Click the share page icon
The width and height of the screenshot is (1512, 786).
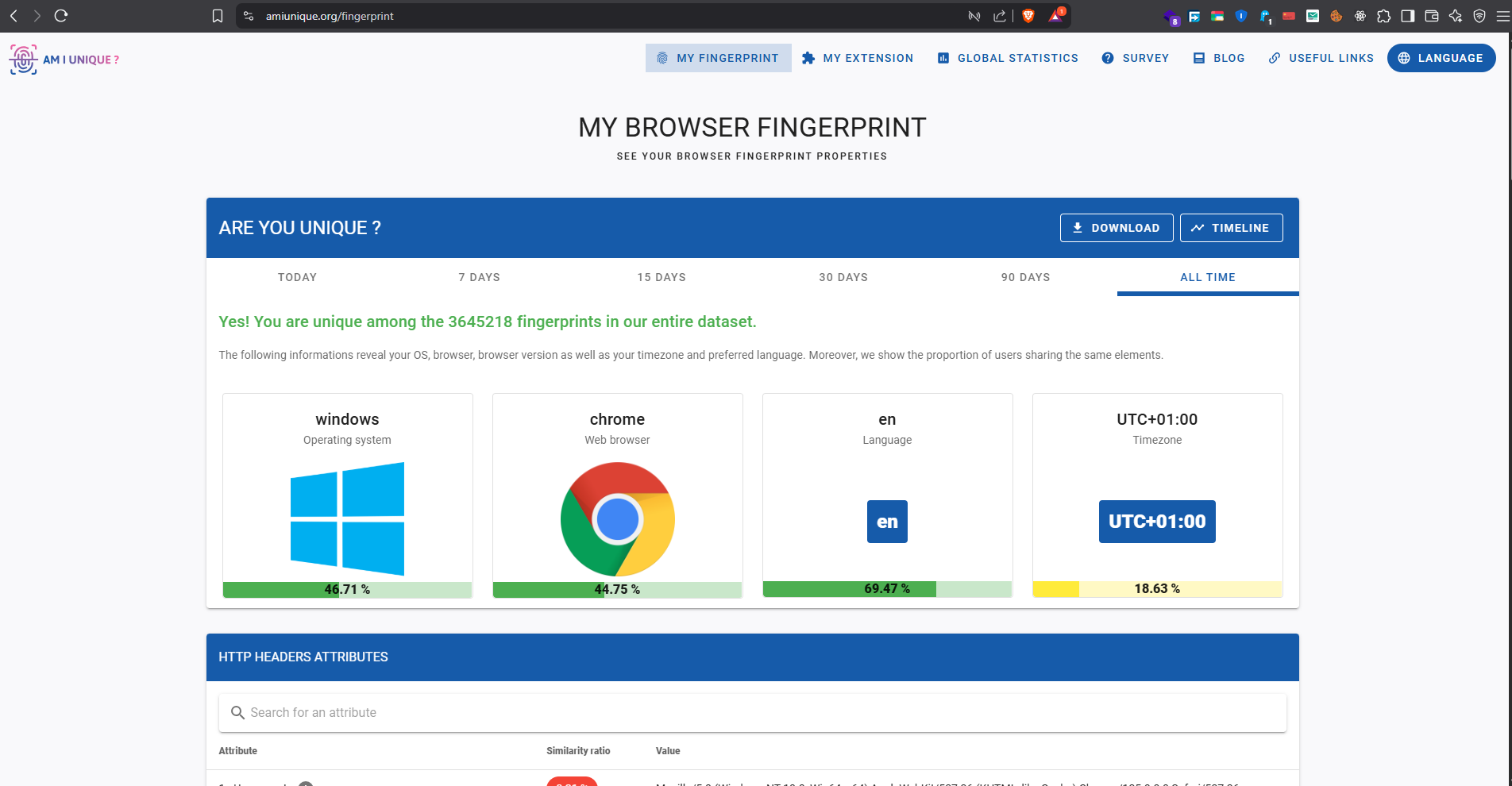(1000, 16)
